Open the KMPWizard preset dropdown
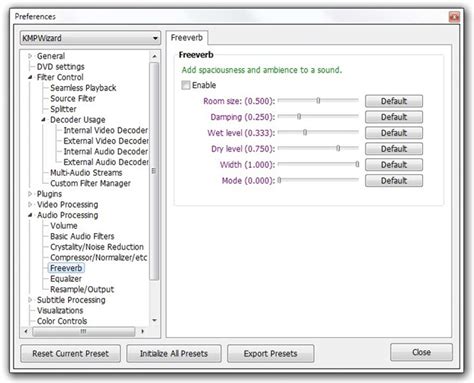 coord(90,38)
